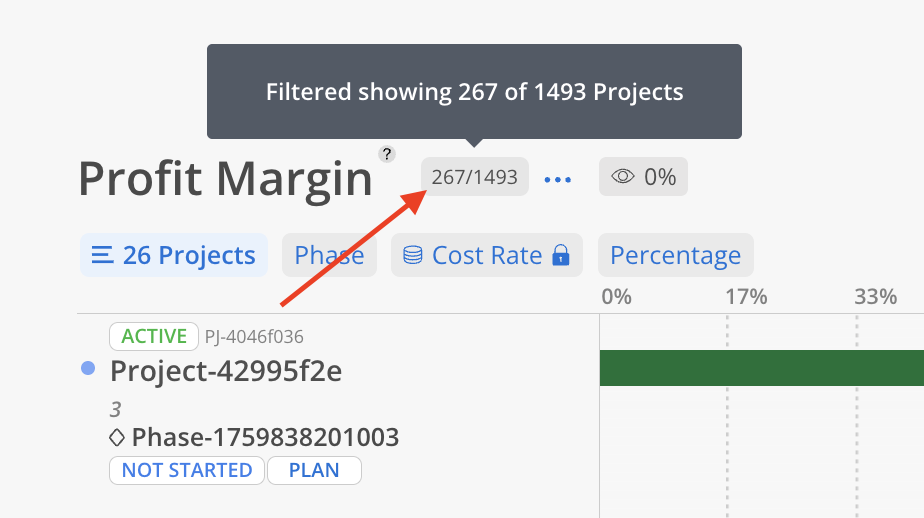Click the lock icon on Cost Rate
924x518 pixels.
pos(560,255)
